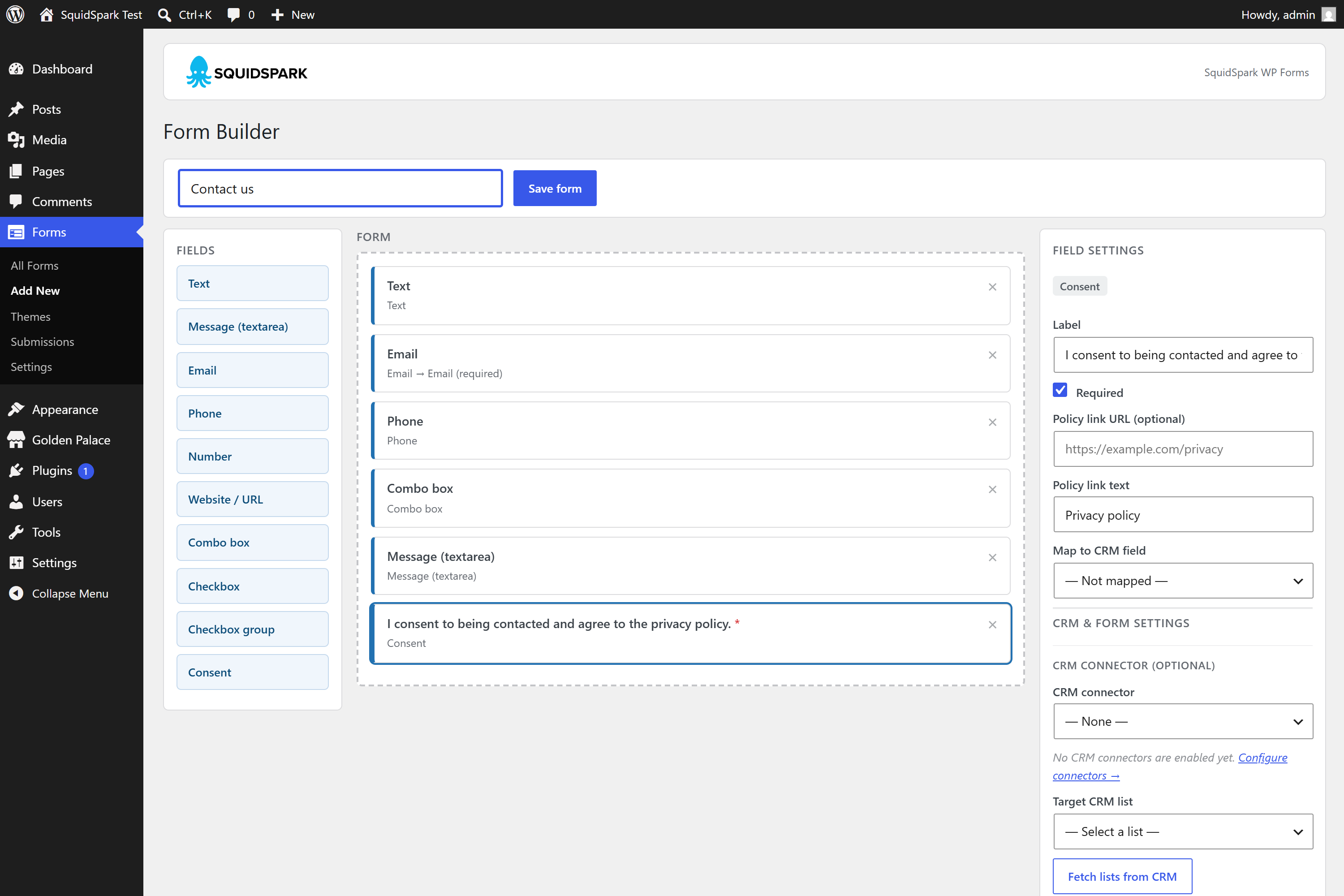Select the Email field card in form
The width and height of the screenshot is (1344, 896).
[690, 363]
